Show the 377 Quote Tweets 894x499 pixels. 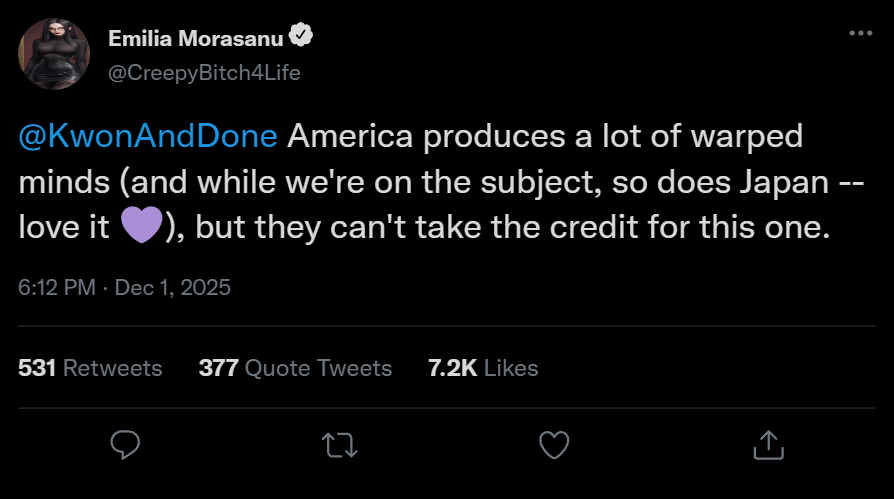(x=295, y=368)
